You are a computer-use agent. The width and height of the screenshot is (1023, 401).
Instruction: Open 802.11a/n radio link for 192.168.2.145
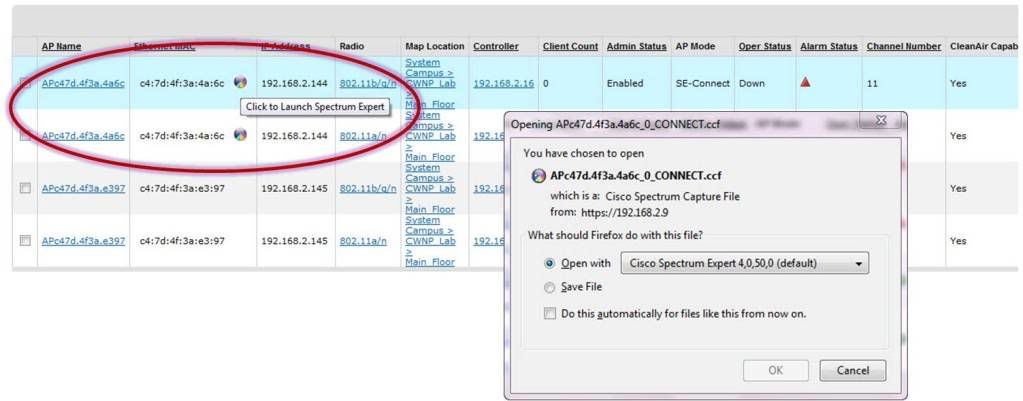pyautogui.click(x=363, y=241)
